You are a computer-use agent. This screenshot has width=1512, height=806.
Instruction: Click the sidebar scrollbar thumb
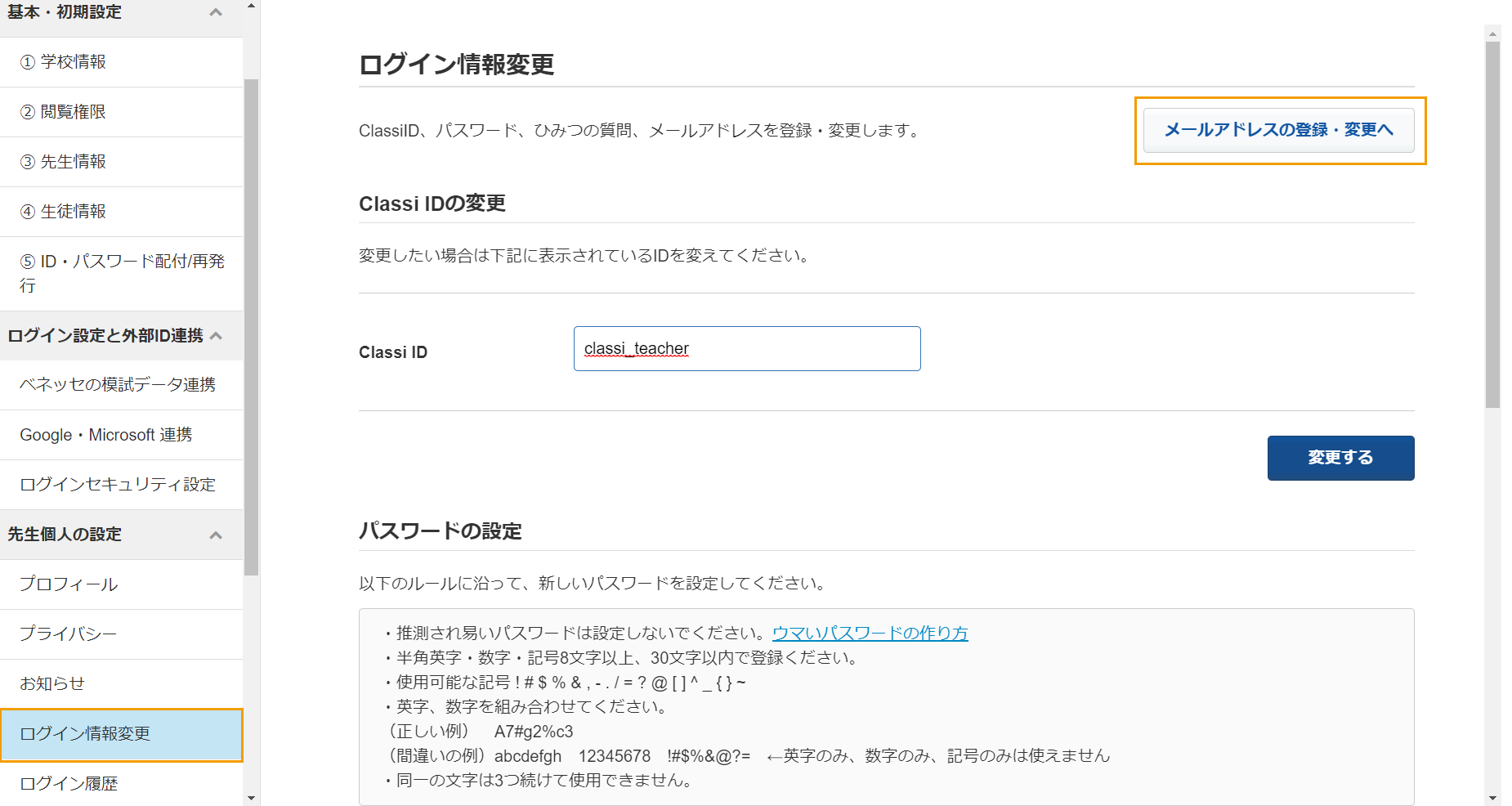coord(251,327)
